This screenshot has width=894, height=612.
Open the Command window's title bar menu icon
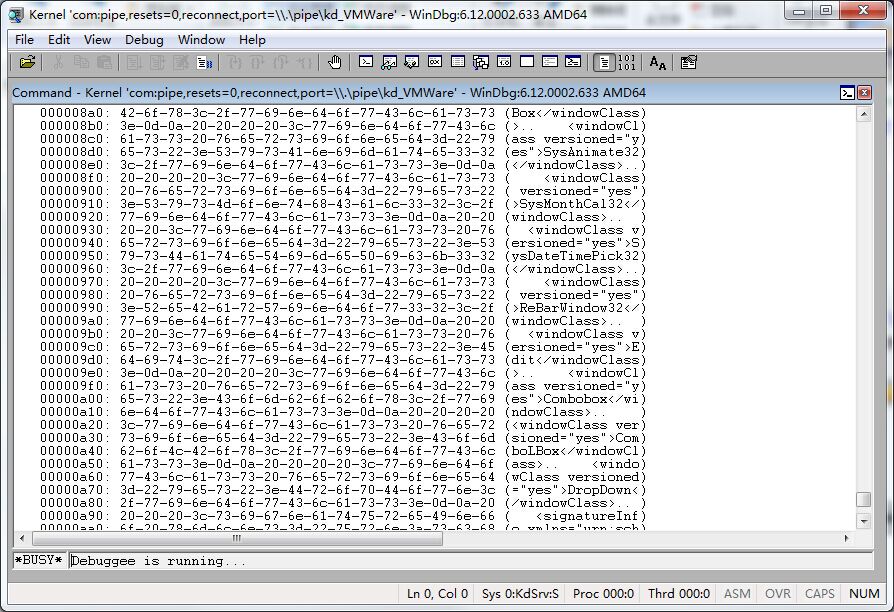click(847, 93)
